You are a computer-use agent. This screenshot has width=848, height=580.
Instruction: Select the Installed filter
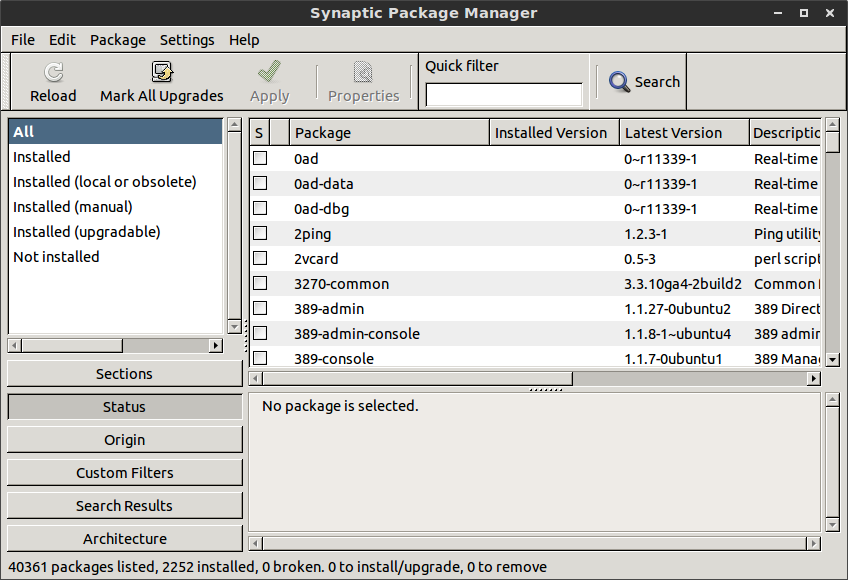(115, 157)
